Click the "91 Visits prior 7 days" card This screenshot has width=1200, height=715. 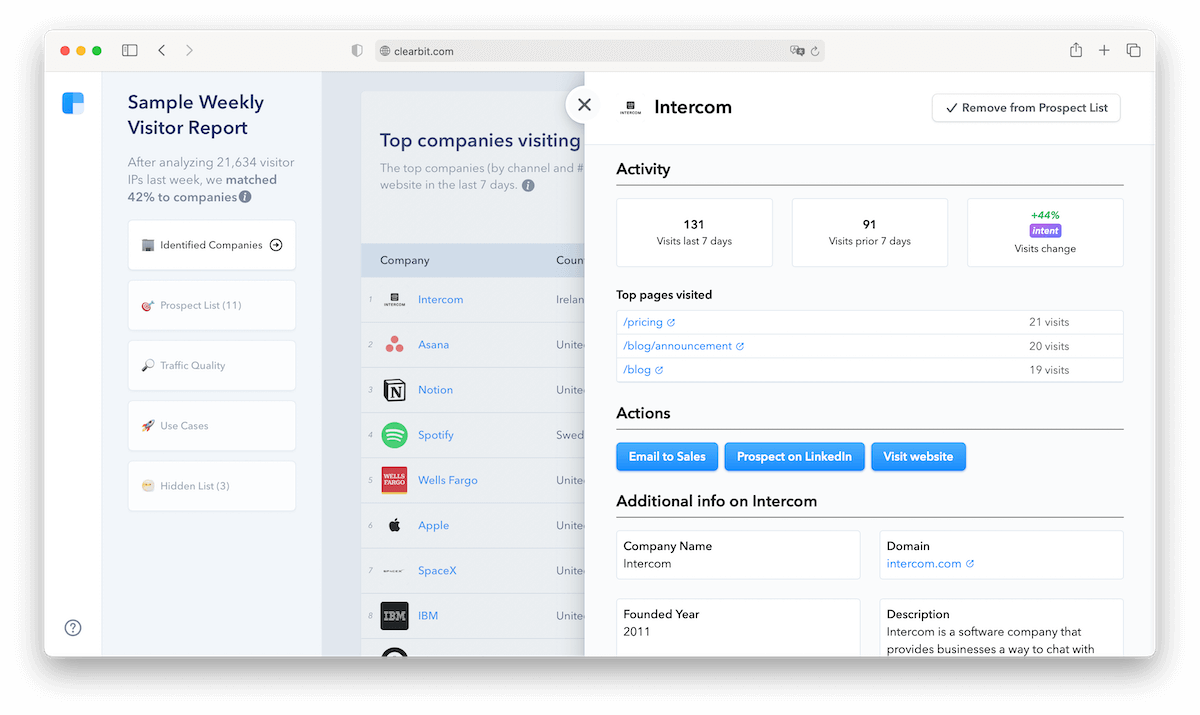[x=869, y=232]
